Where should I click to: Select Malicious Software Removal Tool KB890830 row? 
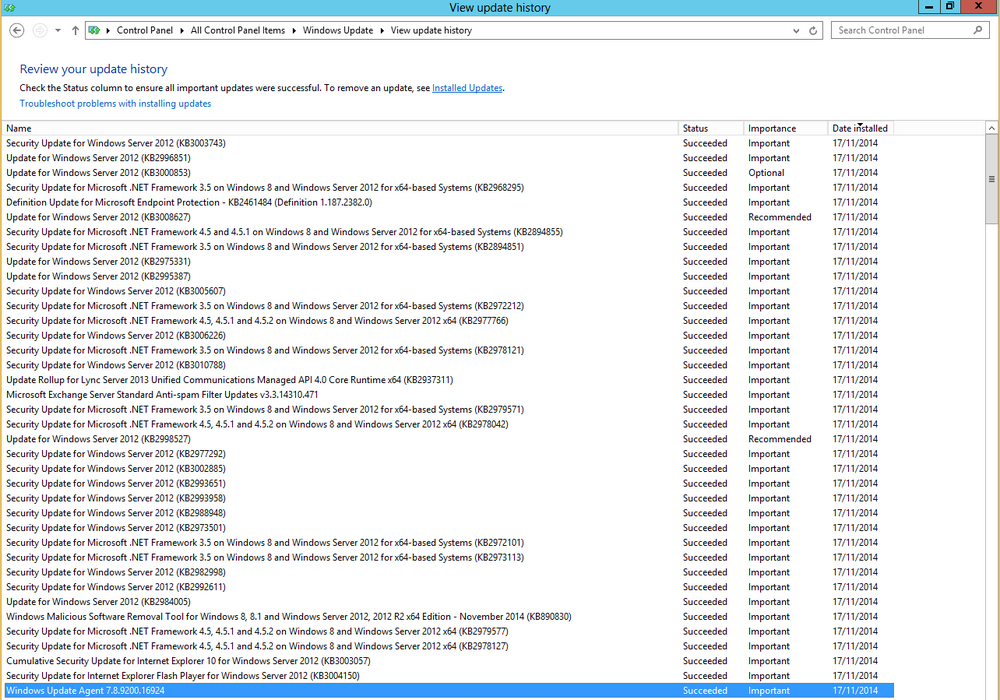(449, 616)
